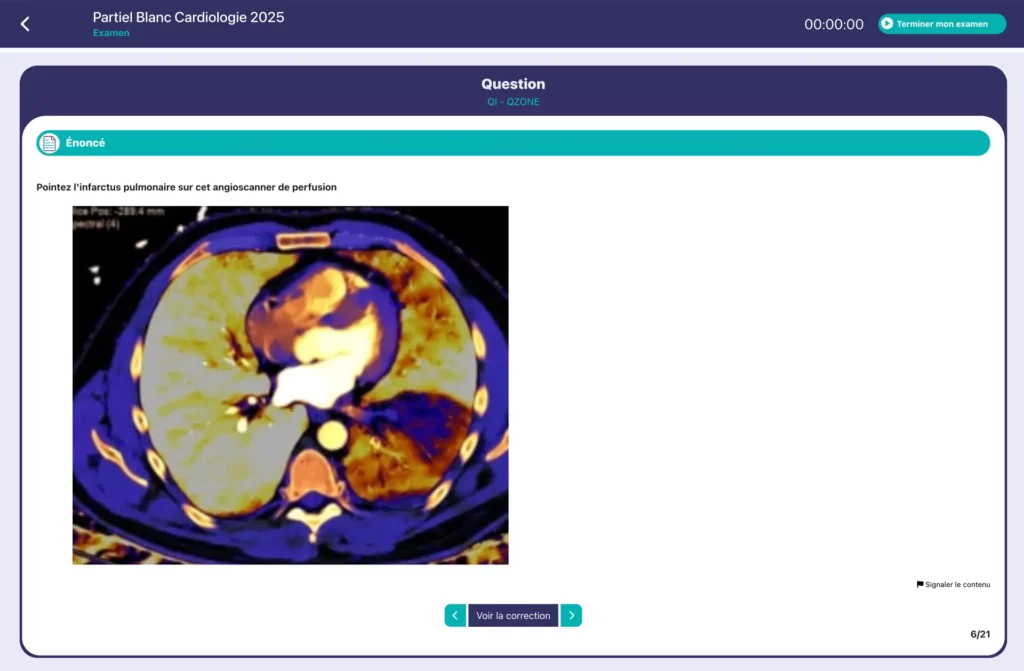Click the exam title Partiel Blanc Cardiologie 2025

[x=188, y=17]
